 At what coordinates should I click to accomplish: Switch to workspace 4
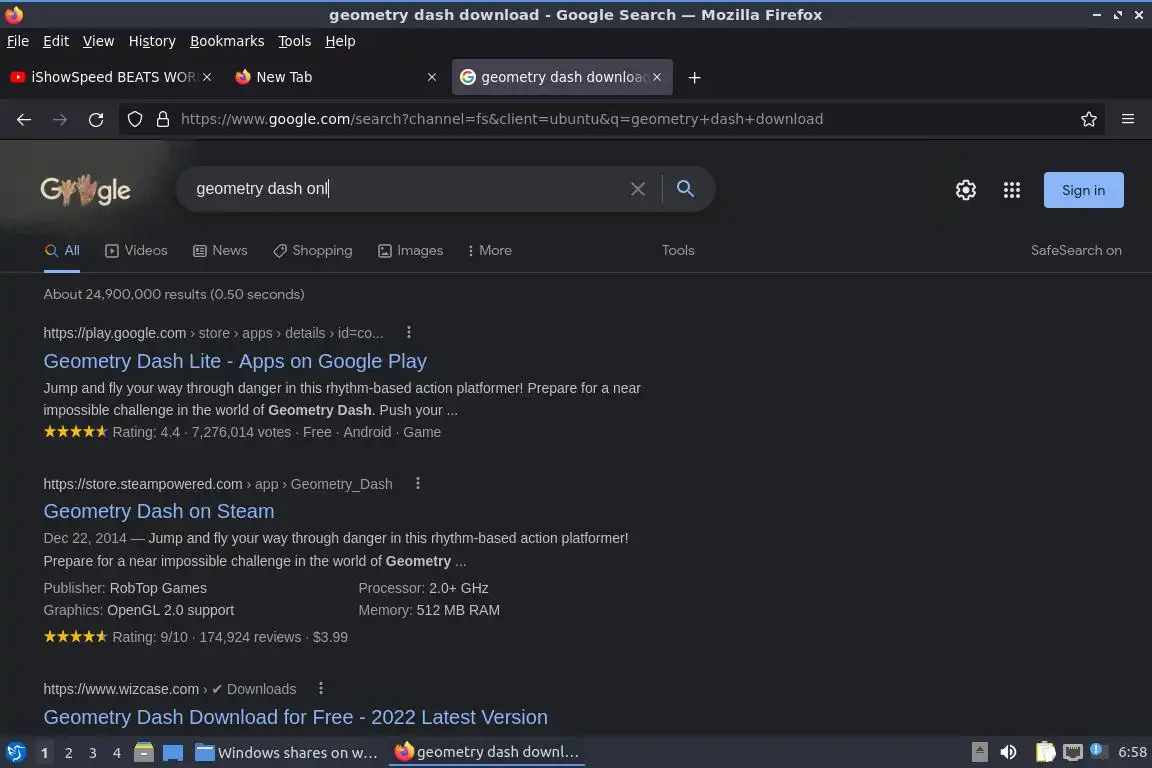point(117,753)
